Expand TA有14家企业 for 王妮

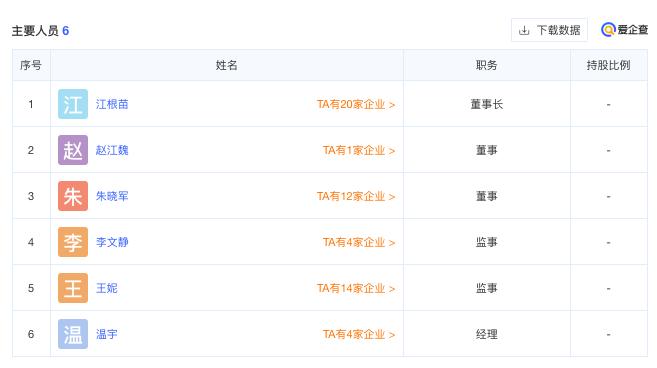[x=356, y=288]
